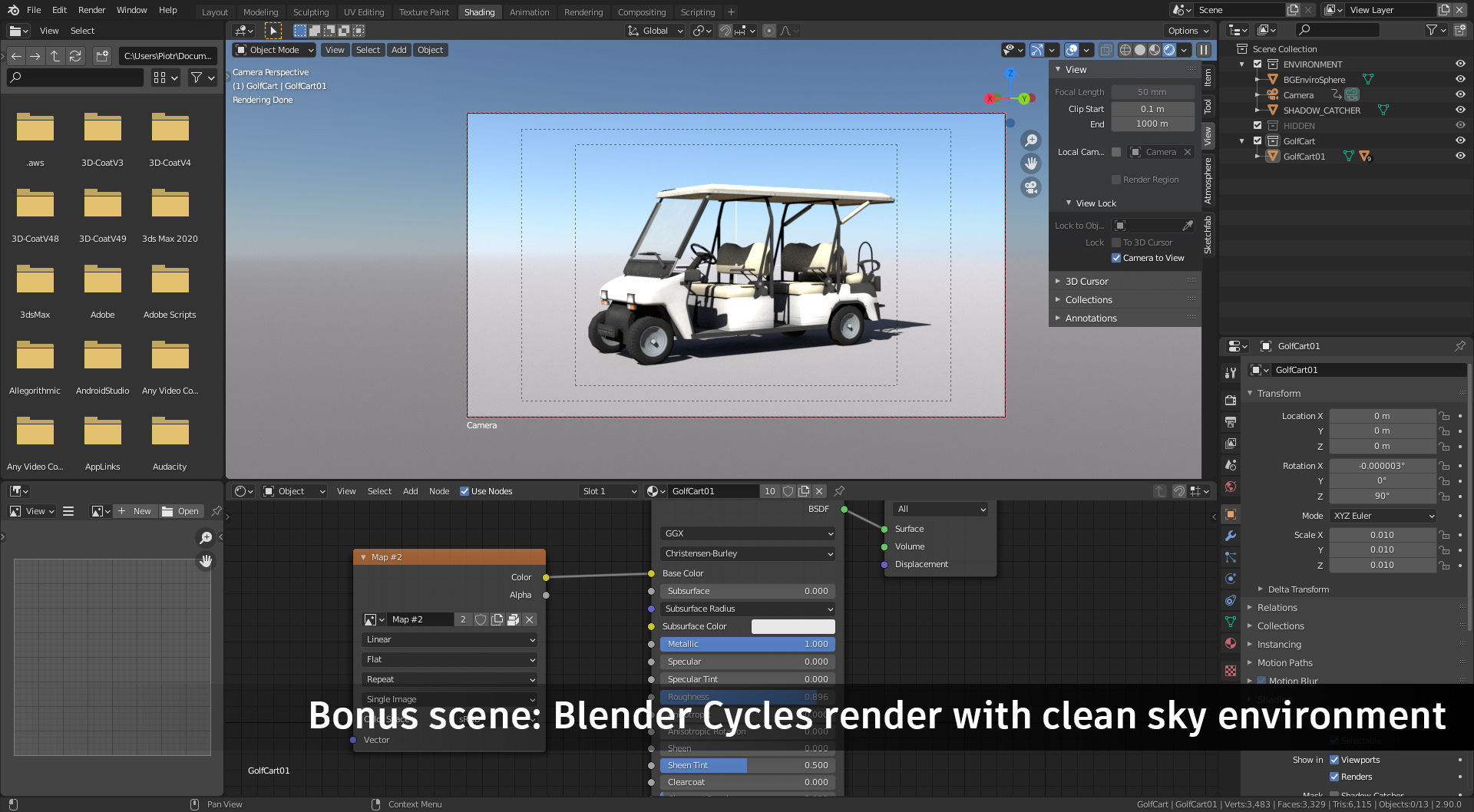Enable Local Camera checkbox
Image resolution: width=1474 pixels, height=812 pixels.
(1116, 152)
